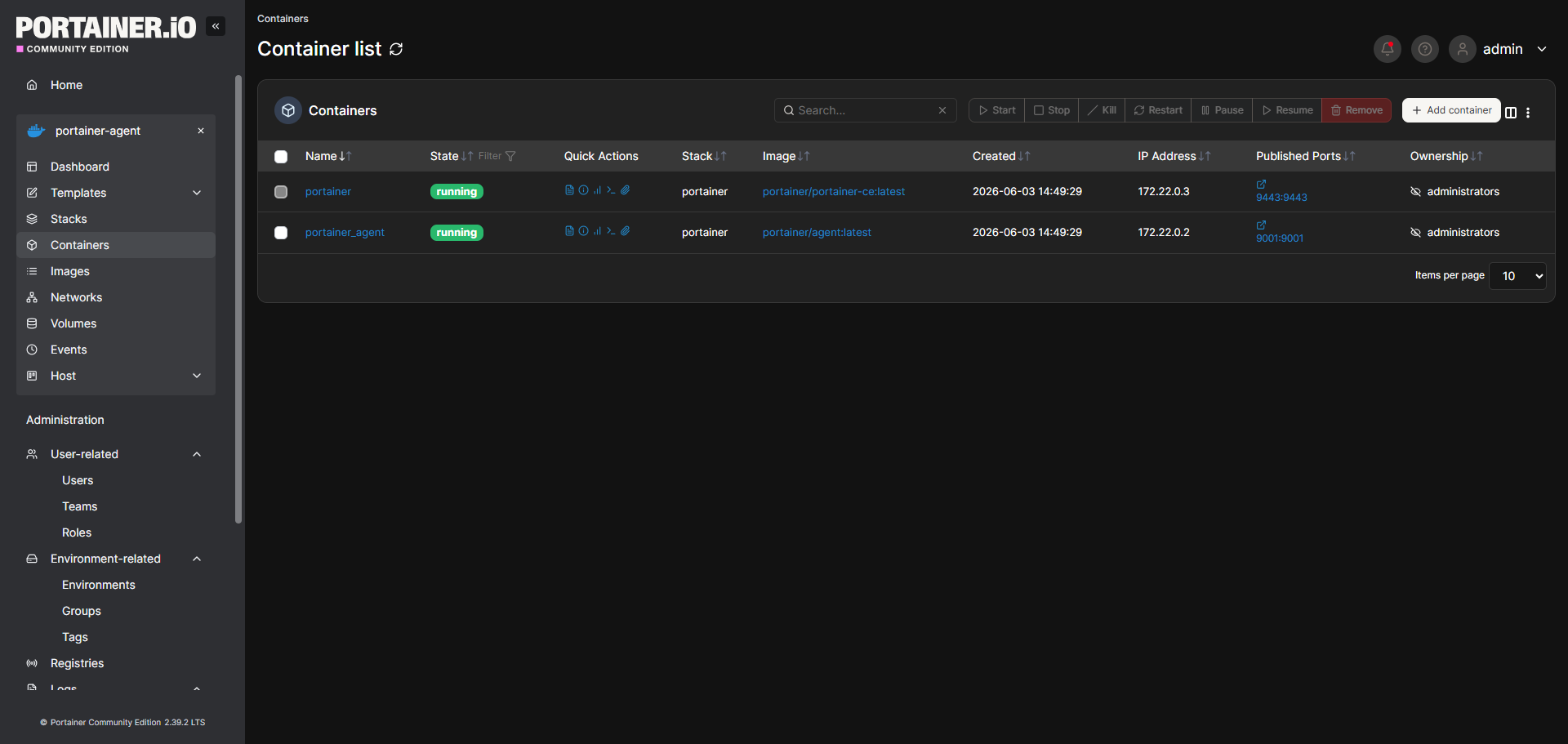
Task: View stats for portainer_agent container
Action: [597, 231]
